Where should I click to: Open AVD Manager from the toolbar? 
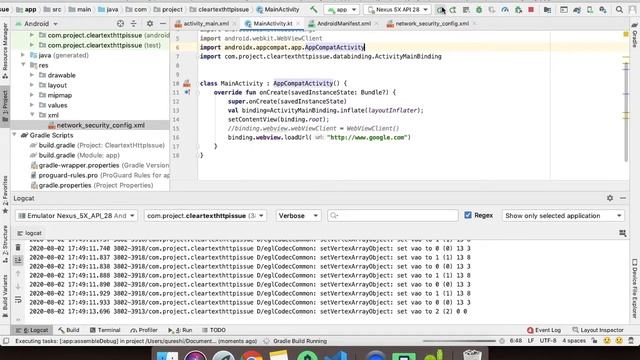coord(590,9)
